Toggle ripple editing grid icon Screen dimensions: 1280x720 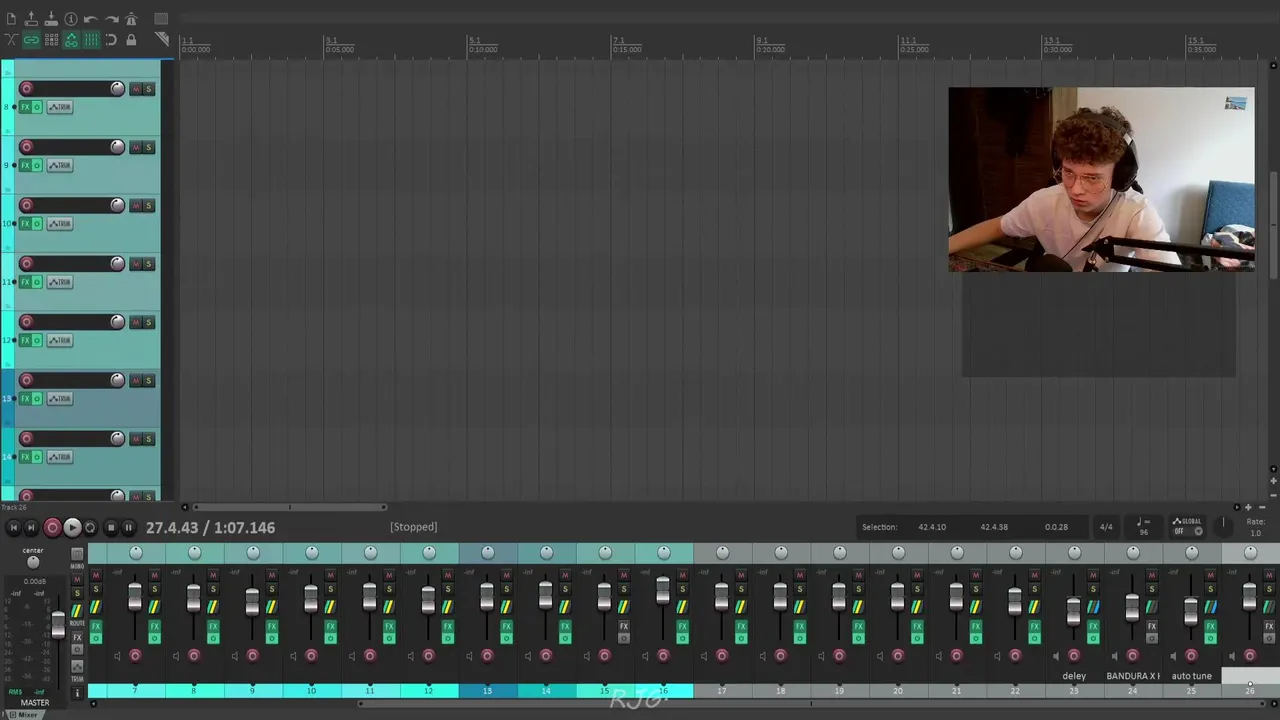(x=51, y=40)
